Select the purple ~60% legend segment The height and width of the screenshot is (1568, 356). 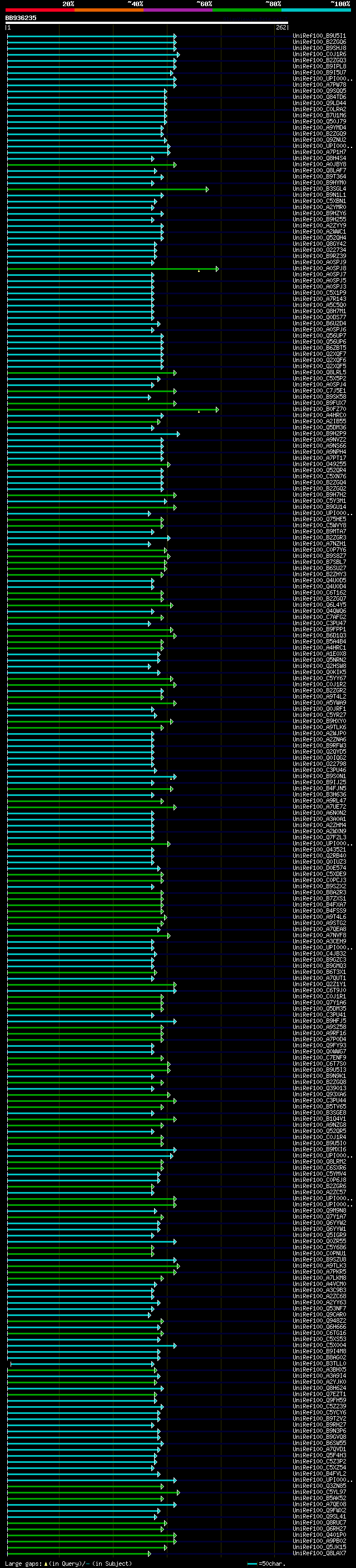tap(179, 11)
